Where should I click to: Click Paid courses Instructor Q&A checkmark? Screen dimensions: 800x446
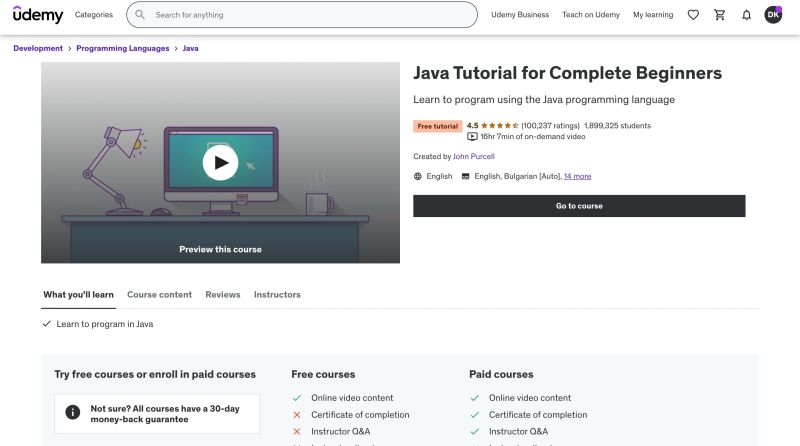(x=475, y=432)
